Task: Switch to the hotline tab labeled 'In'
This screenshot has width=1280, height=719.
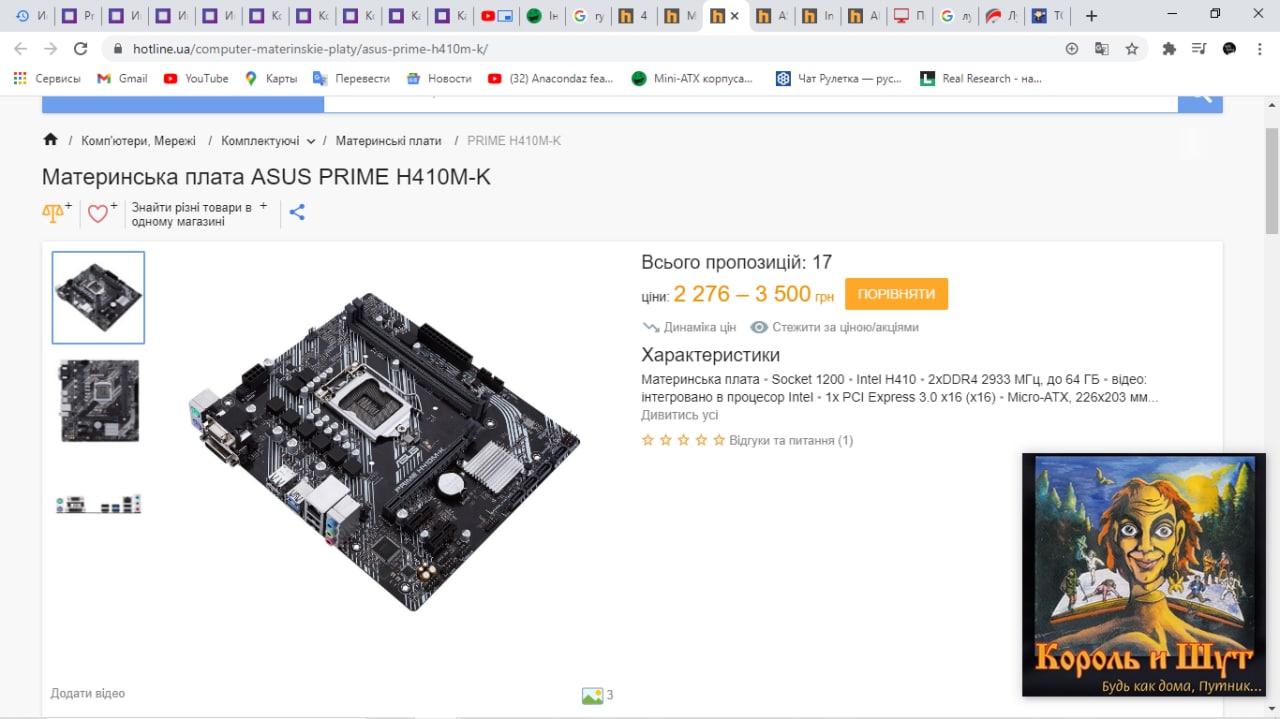Action: 818,16
